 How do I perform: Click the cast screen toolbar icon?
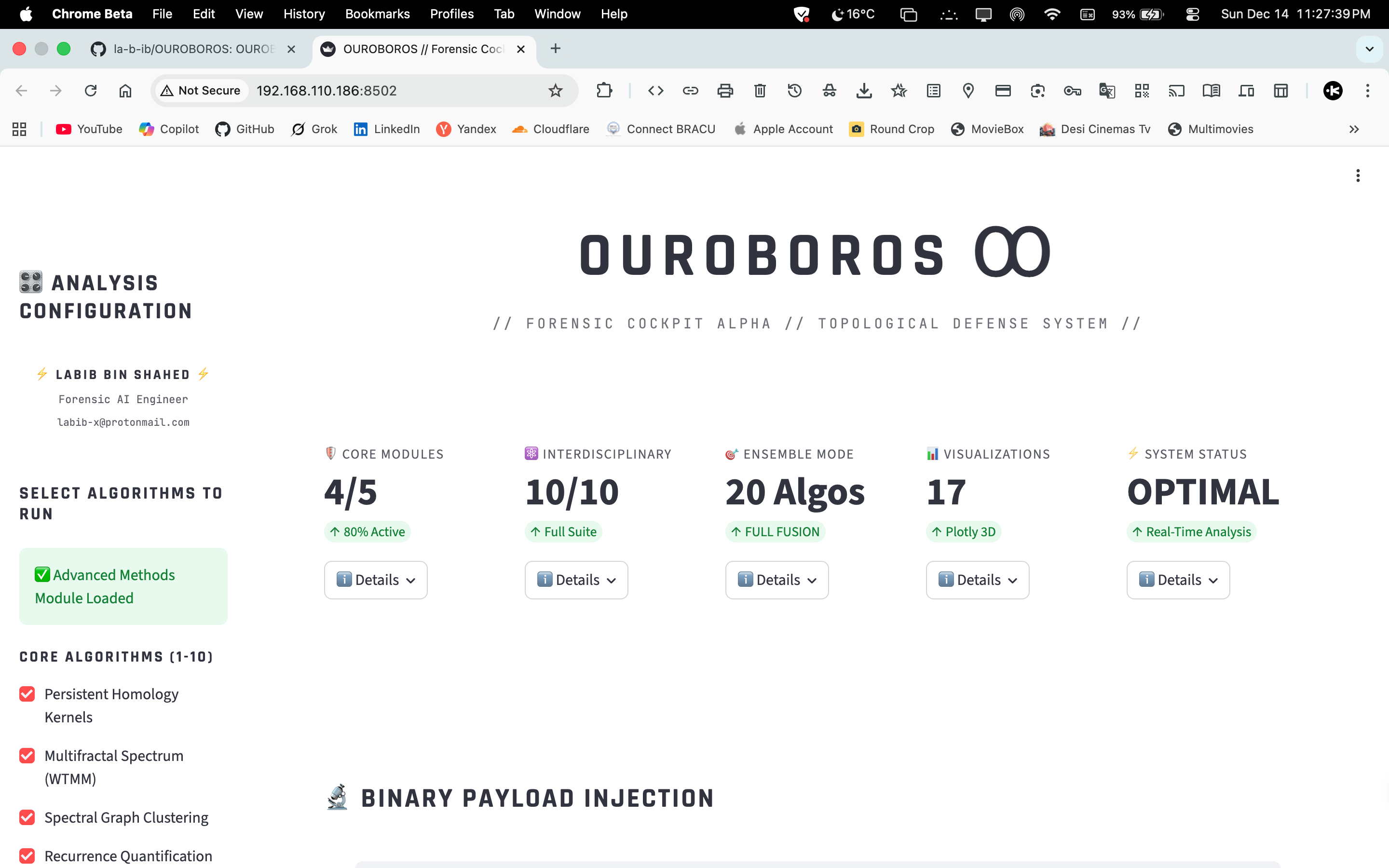point(1176,91)
